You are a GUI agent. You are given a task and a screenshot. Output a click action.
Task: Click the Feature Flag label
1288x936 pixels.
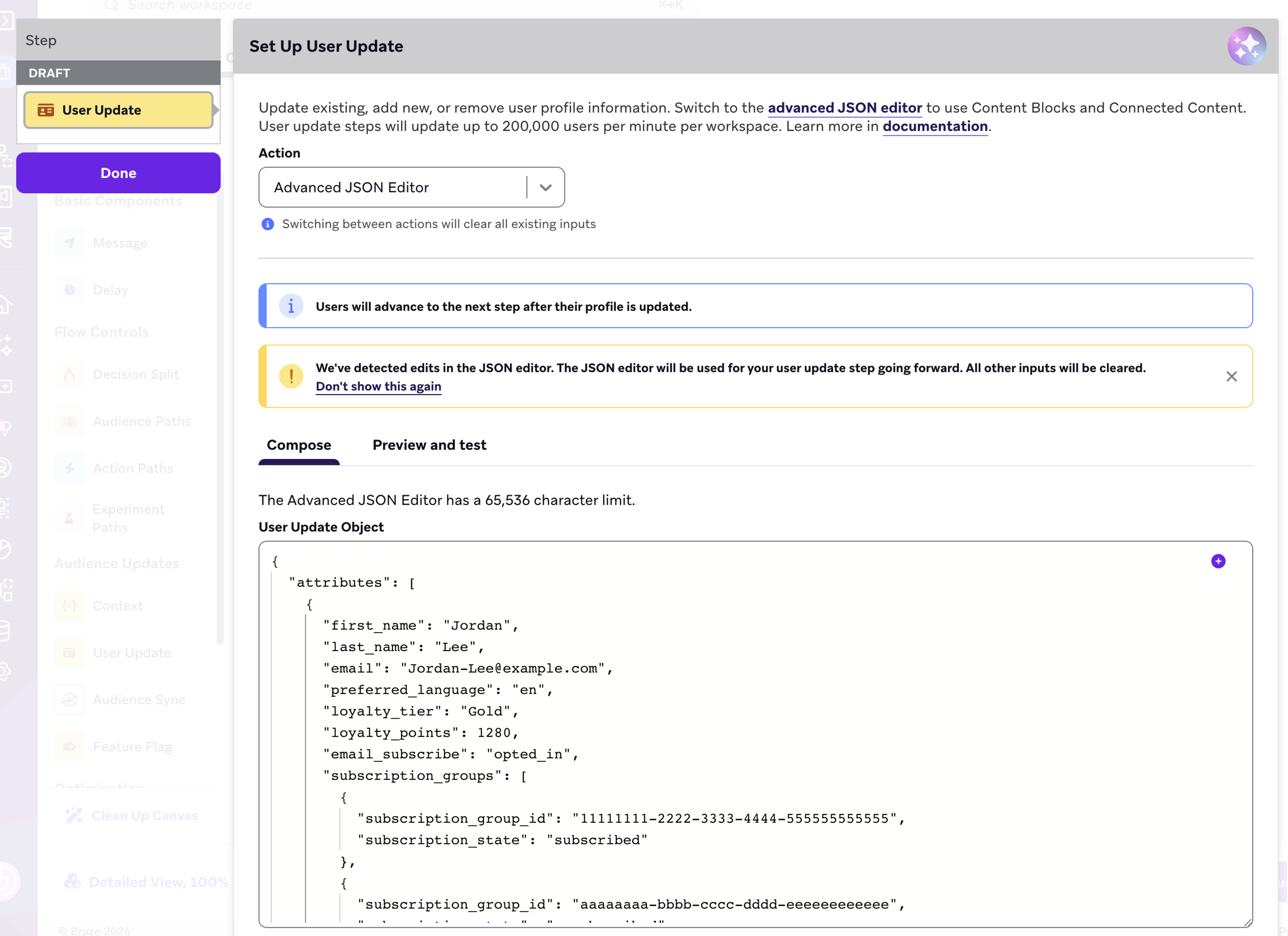tap(132, 747)
